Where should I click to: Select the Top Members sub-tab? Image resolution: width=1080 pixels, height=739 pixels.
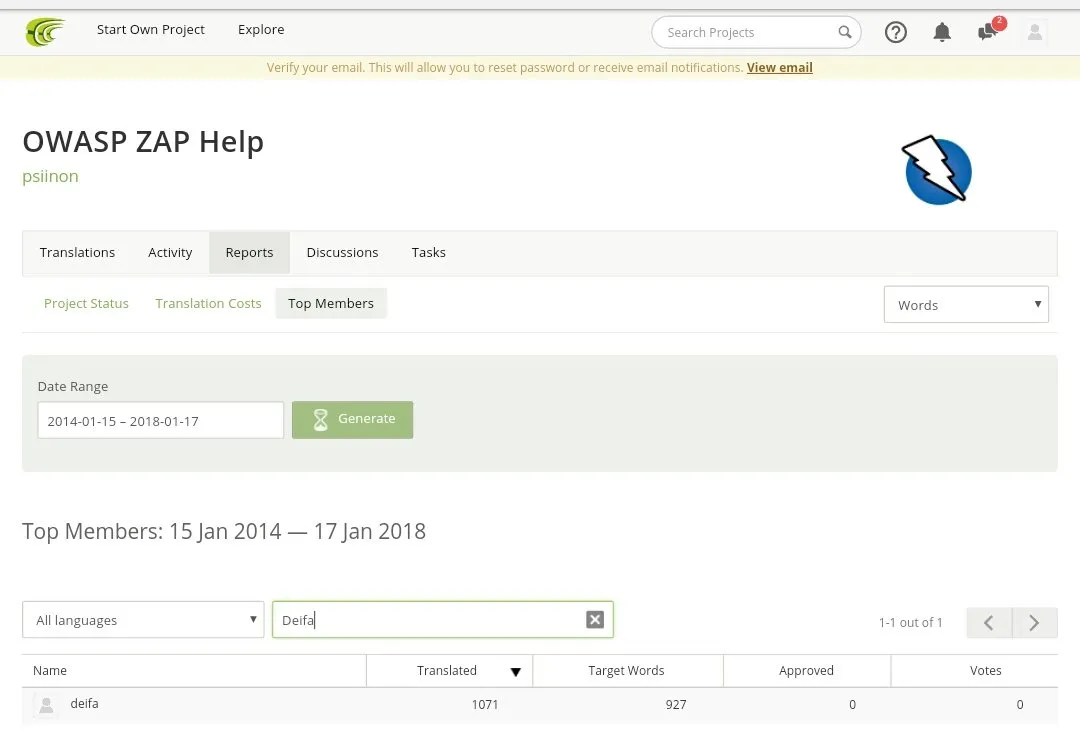point(331,303)
